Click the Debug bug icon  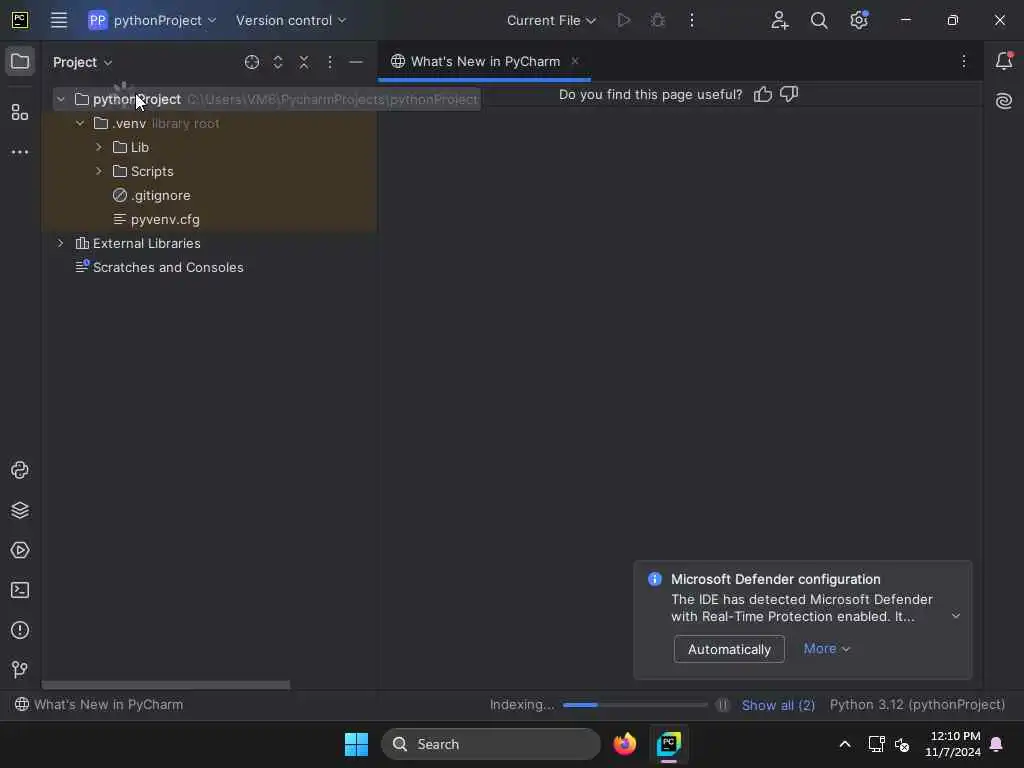(x=658, y=20)
